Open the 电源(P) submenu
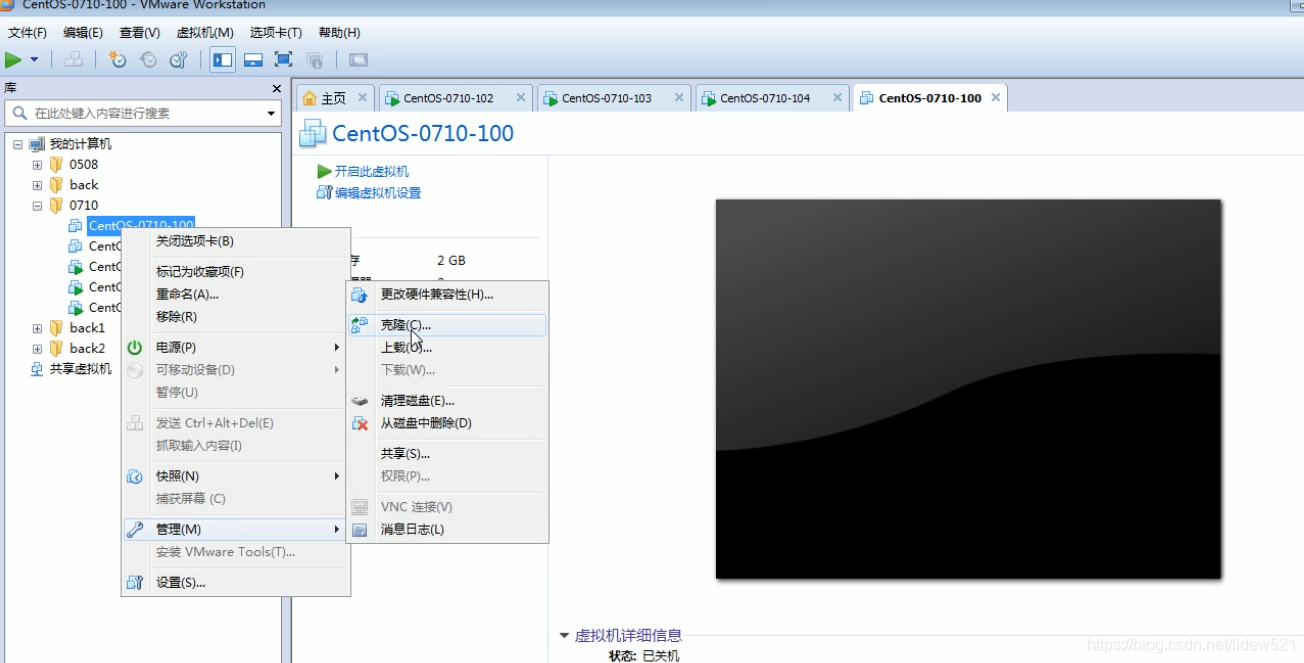The height and width of the screenshot is (663, 1304). [236, 347]
